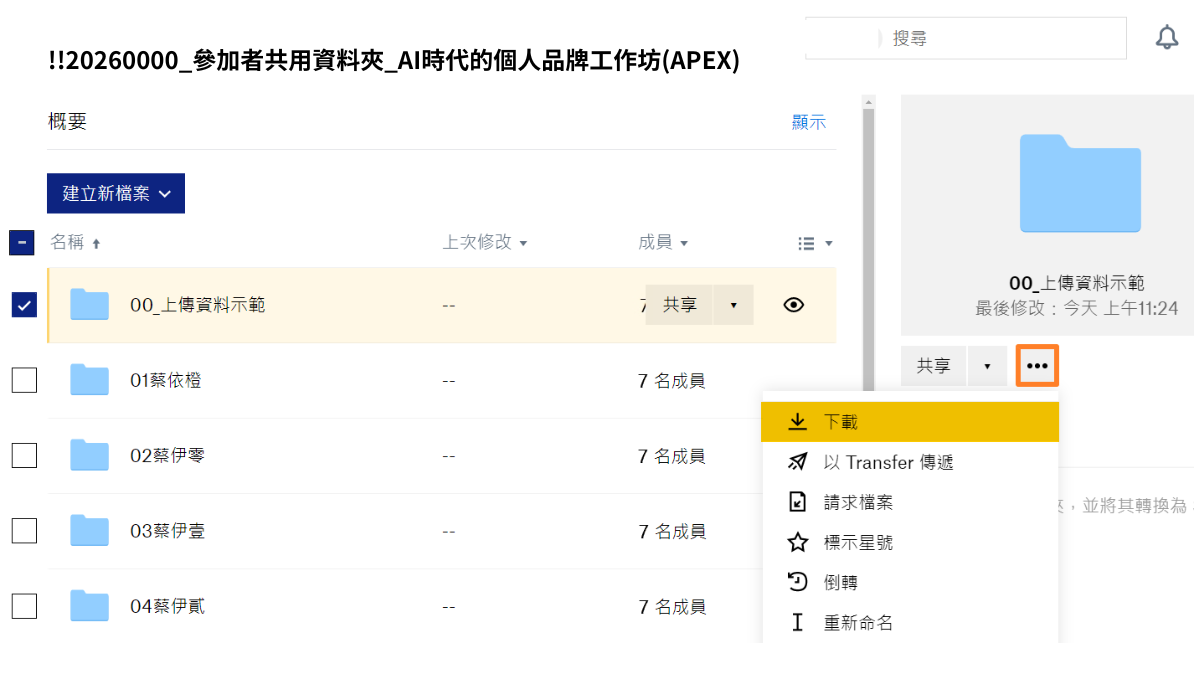Open share dropdown arrow in right details panel

[x=987, y=366]
